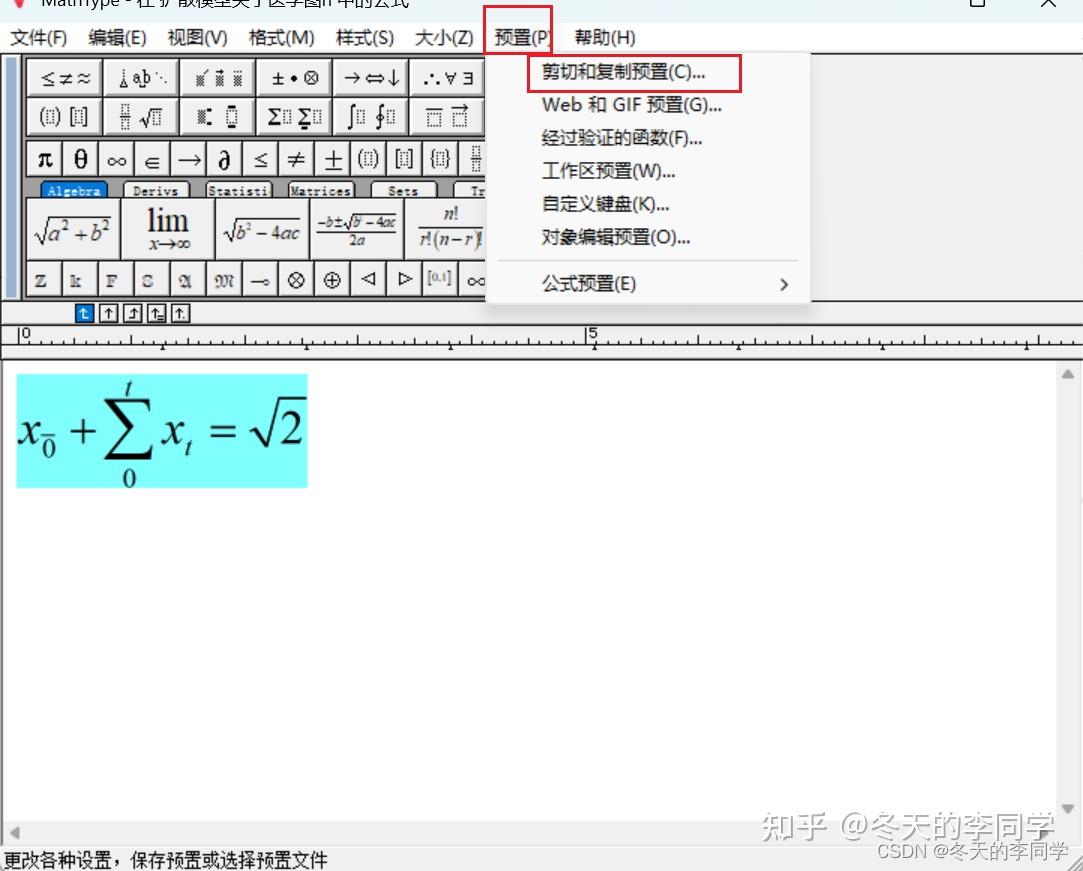
Task: Insert the partial derivative symbol
Action: point(223,158)
